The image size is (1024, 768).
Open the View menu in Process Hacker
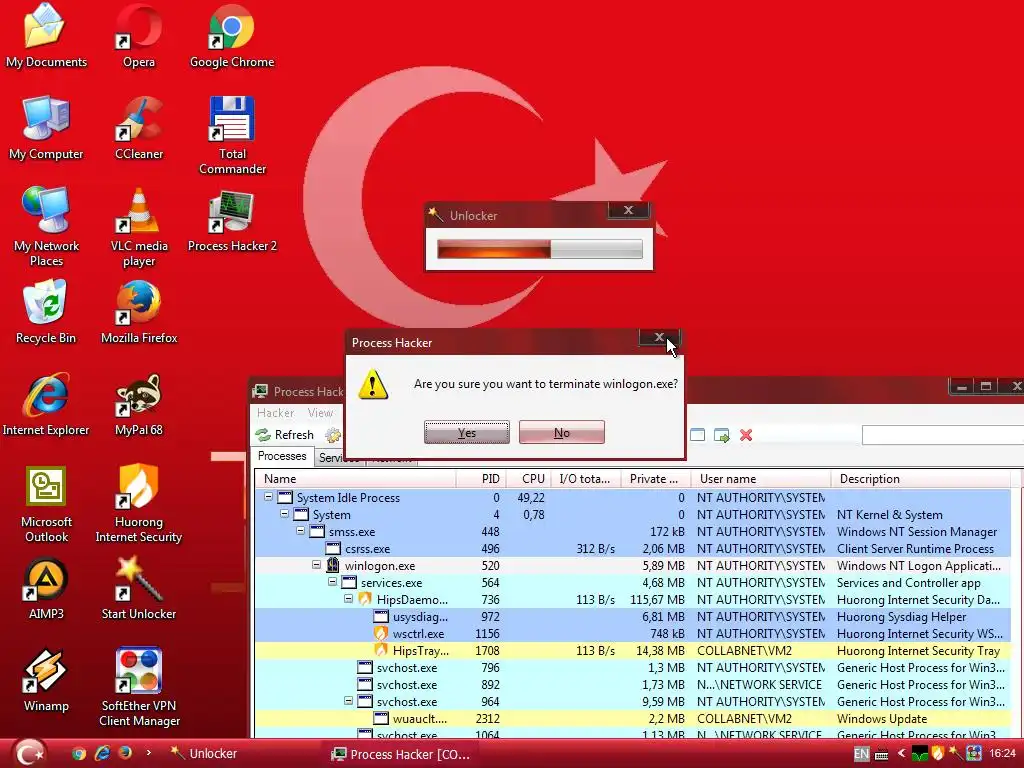pyautogui.click(x=320, y=413)
